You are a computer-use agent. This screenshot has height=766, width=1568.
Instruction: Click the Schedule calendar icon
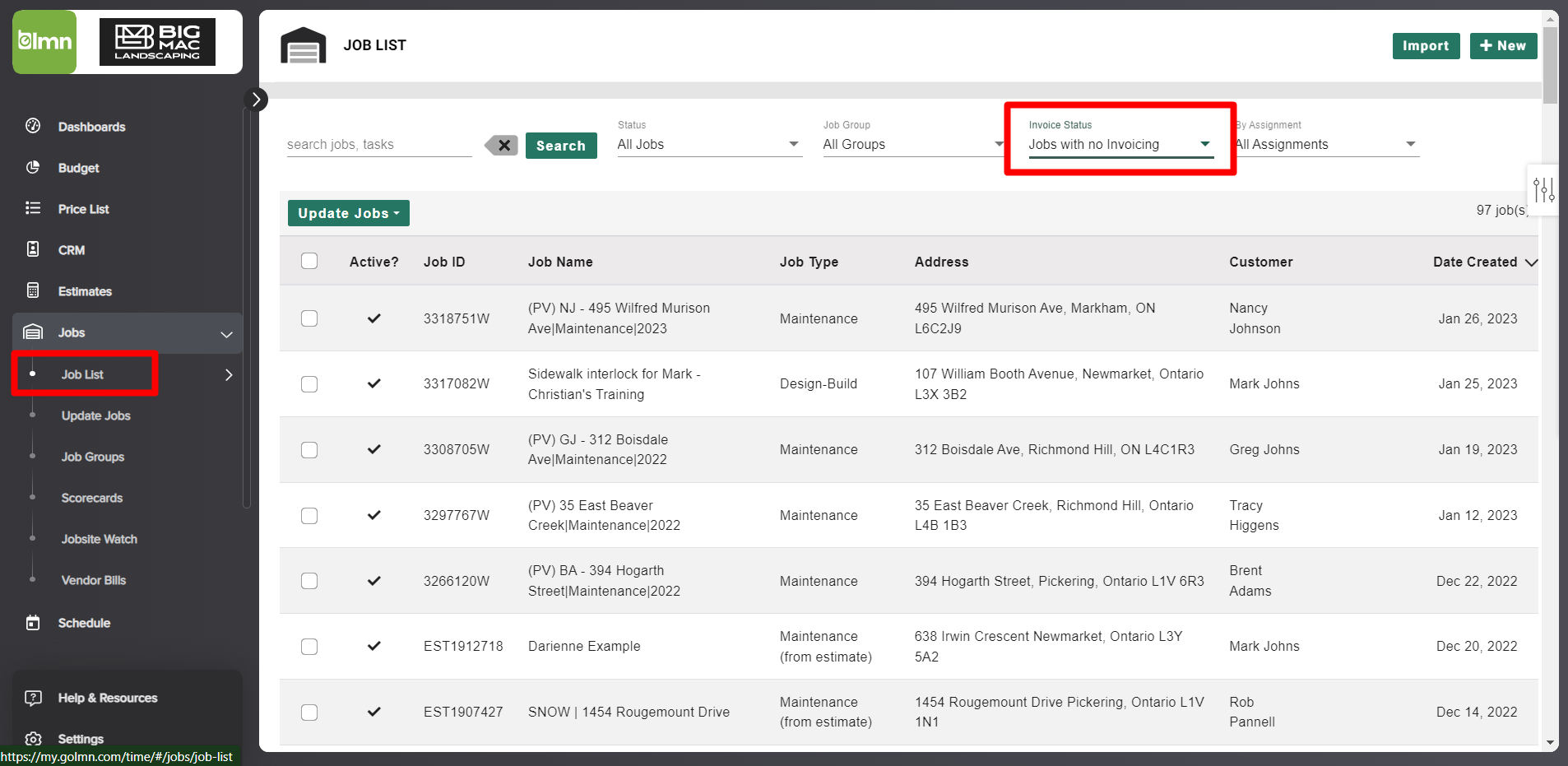coord(33,623)
